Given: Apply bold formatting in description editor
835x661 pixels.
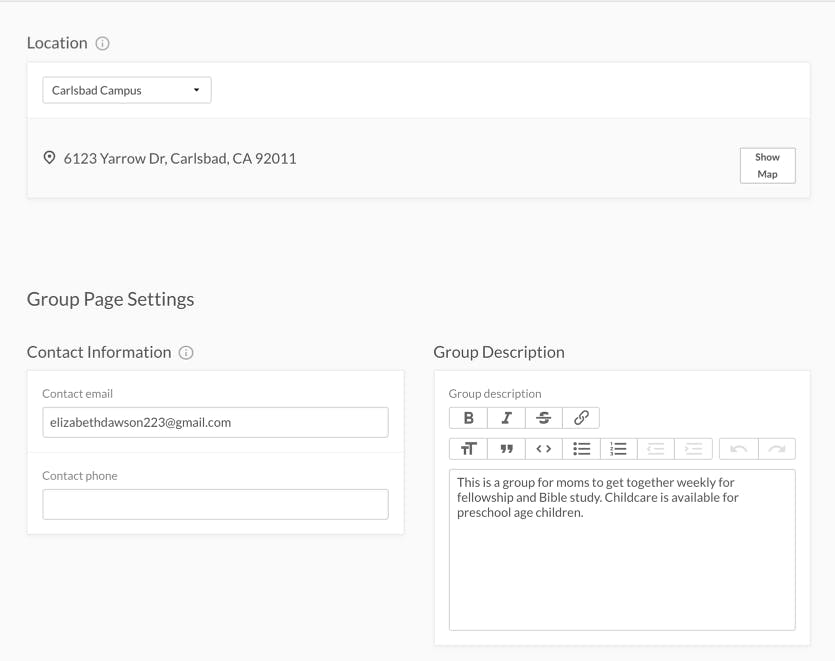Looking at the screenshot, I should [468, 418].
